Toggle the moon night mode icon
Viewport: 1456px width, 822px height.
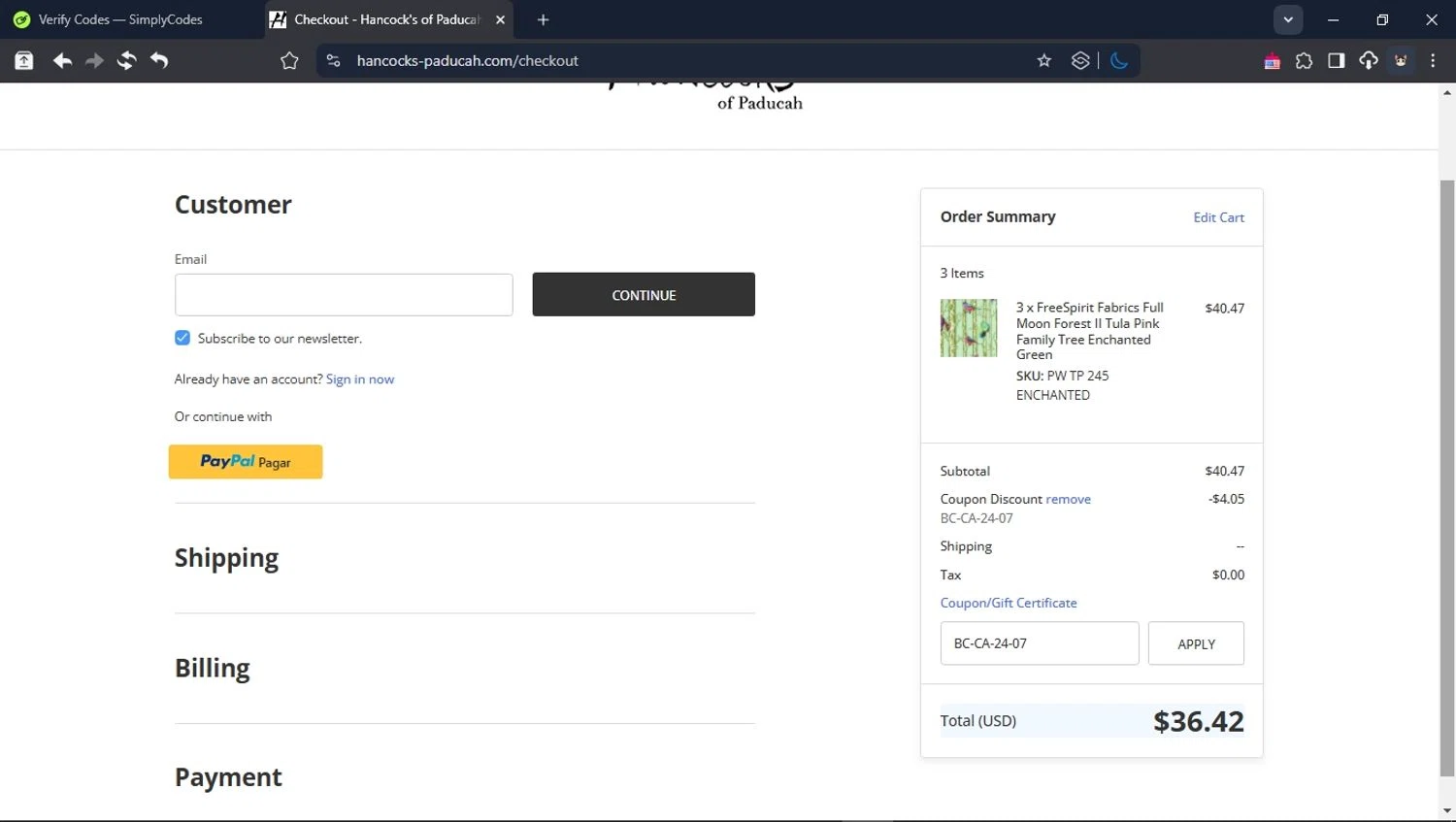(1119, 61)
